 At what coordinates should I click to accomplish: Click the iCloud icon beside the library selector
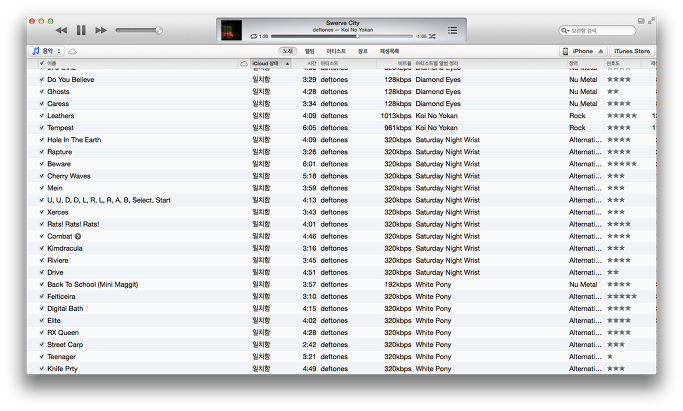coord(73,51)
